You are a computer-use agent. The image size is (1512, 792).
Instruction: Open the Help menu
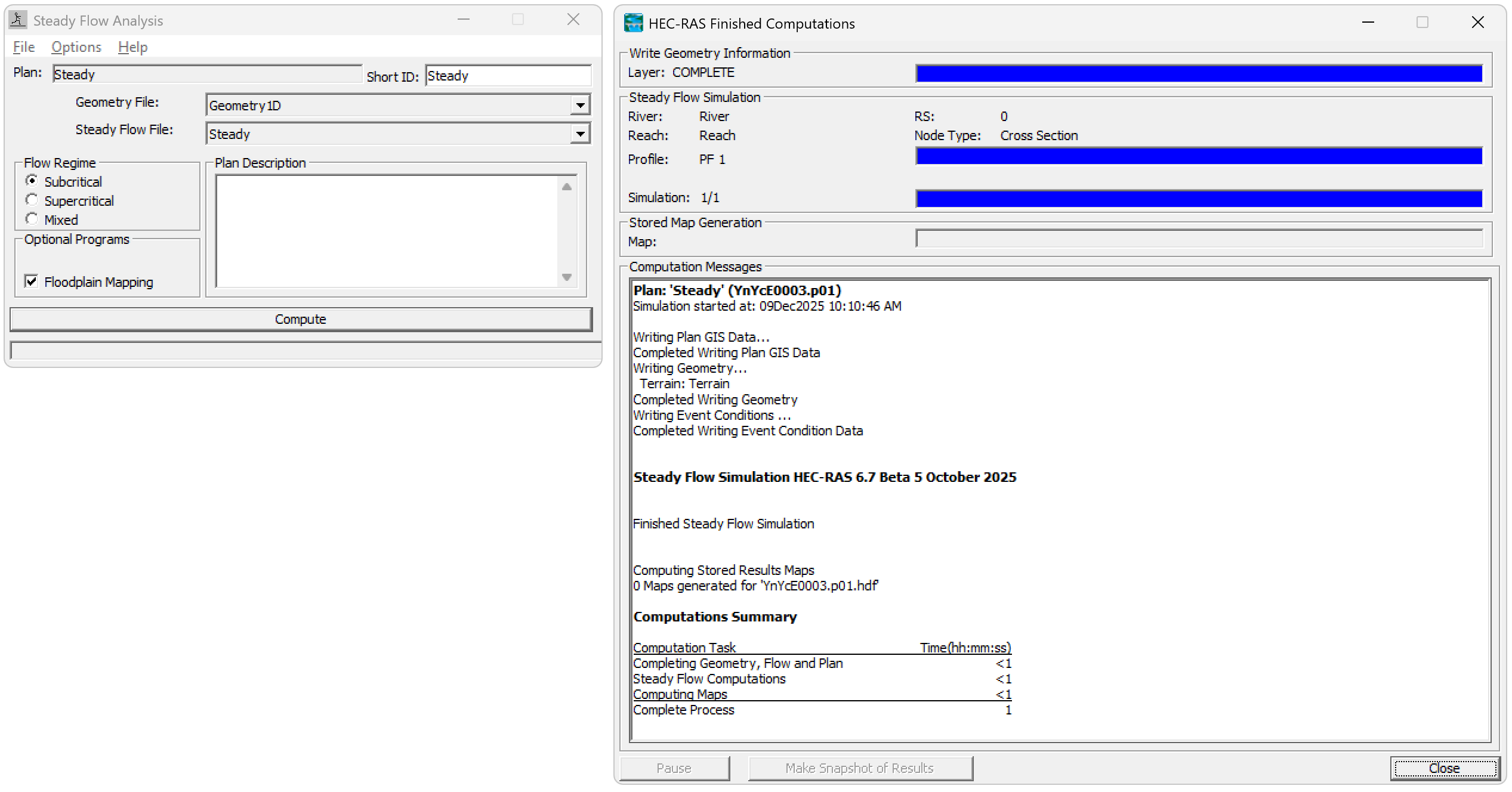coord(132,47)
